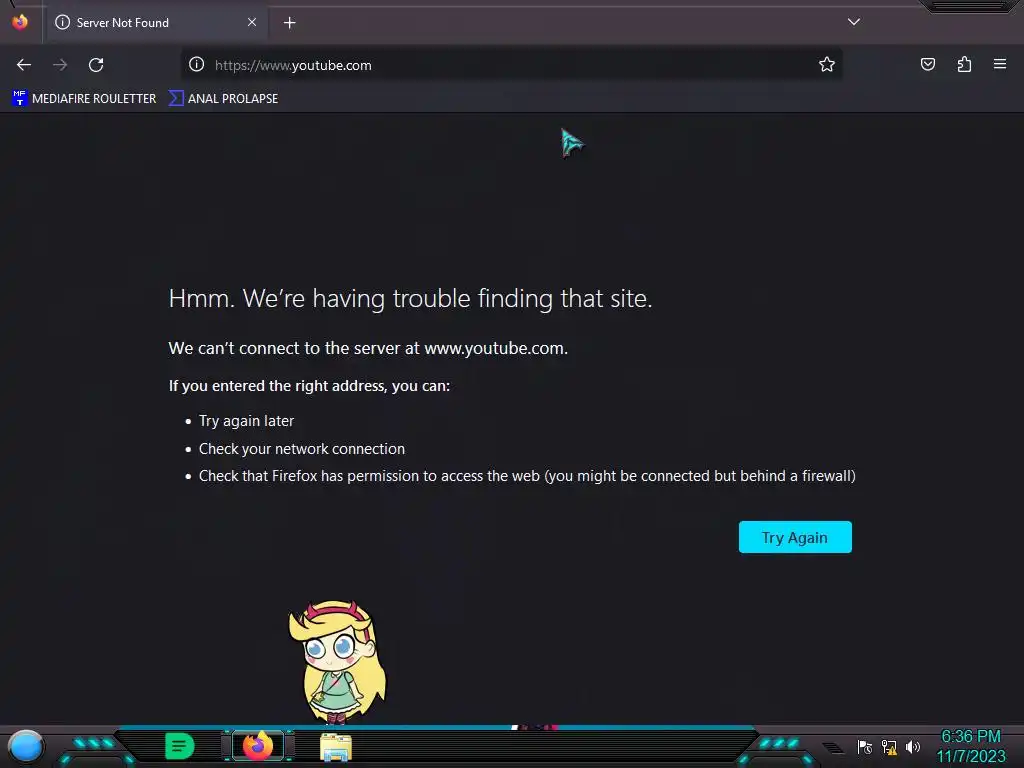Open File Explorer from the taskbar

336,747
